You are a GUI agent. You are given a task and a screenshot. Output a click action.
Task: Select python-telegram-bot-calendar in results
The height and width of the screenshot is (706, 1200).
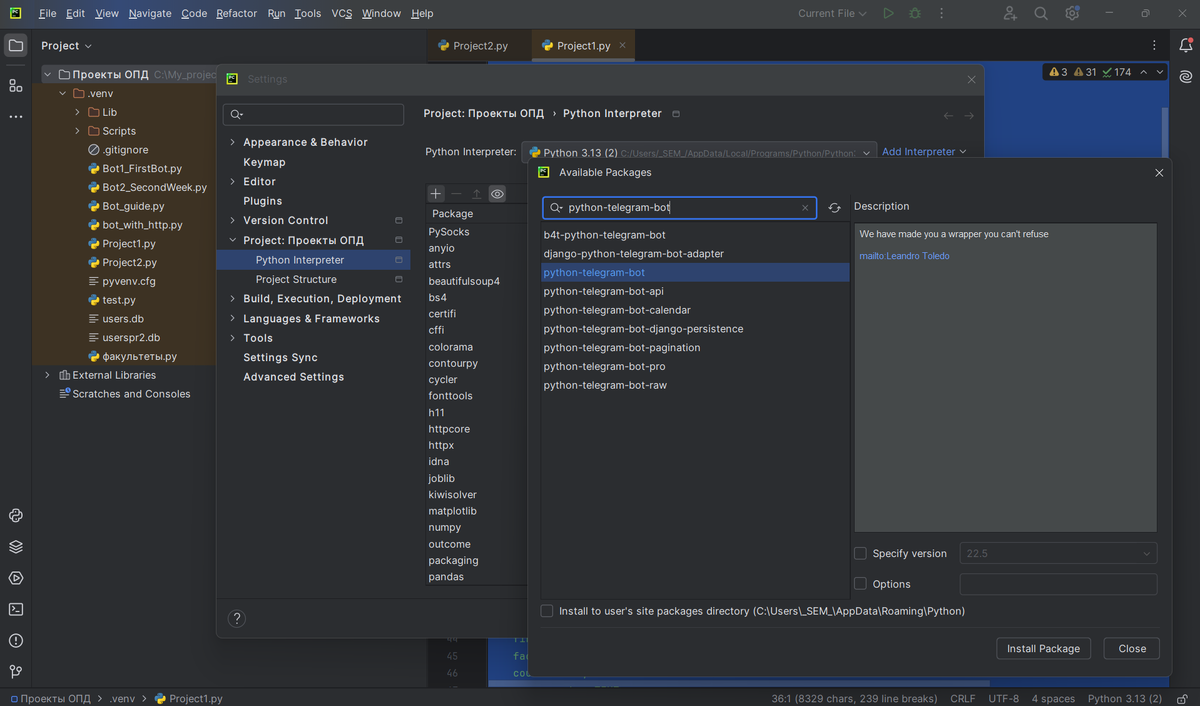(694, 310)
